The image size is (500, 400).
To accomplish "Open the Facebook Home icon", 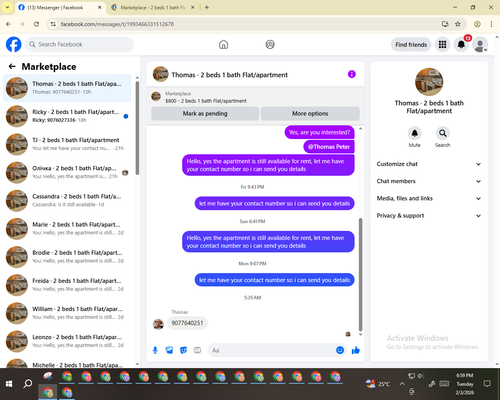I will point(223,44).
